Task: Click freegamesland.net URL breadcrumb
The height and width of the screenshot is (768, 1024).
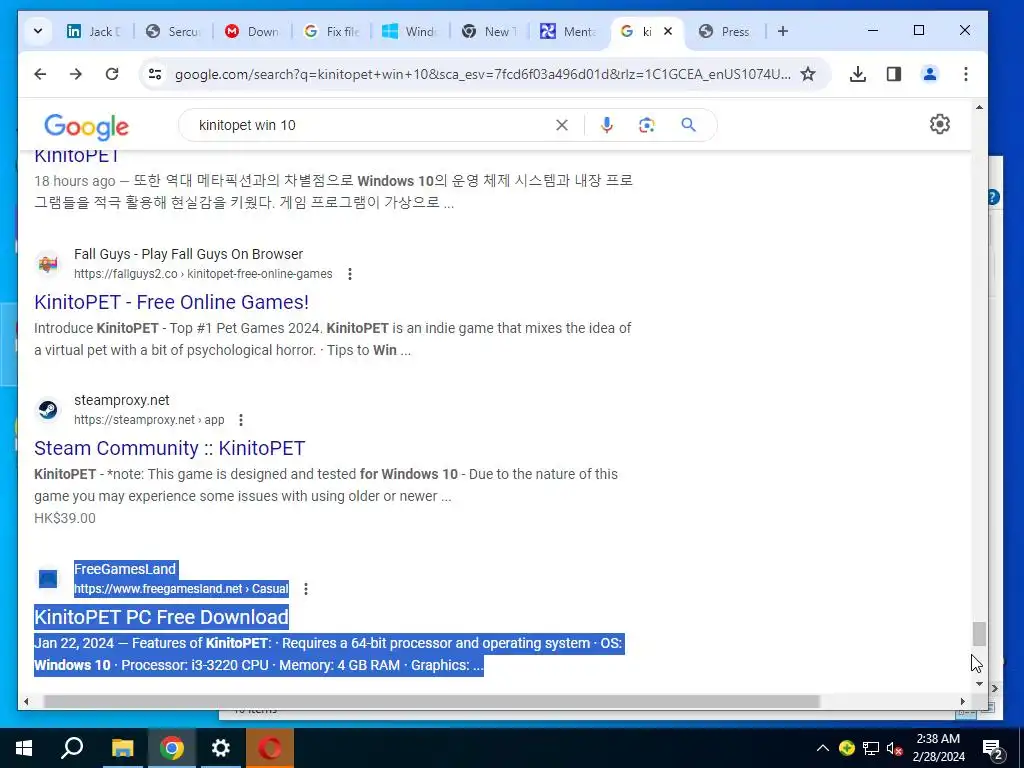Action: (181, 589)
